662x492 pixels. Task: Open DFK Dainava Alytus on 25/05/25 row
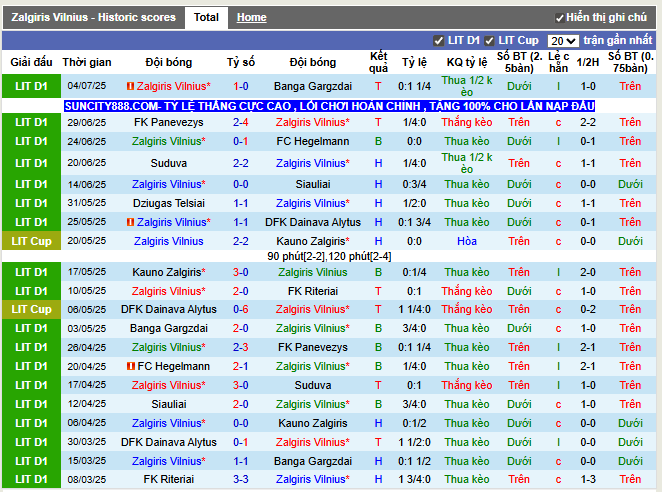tap(313, 223)
